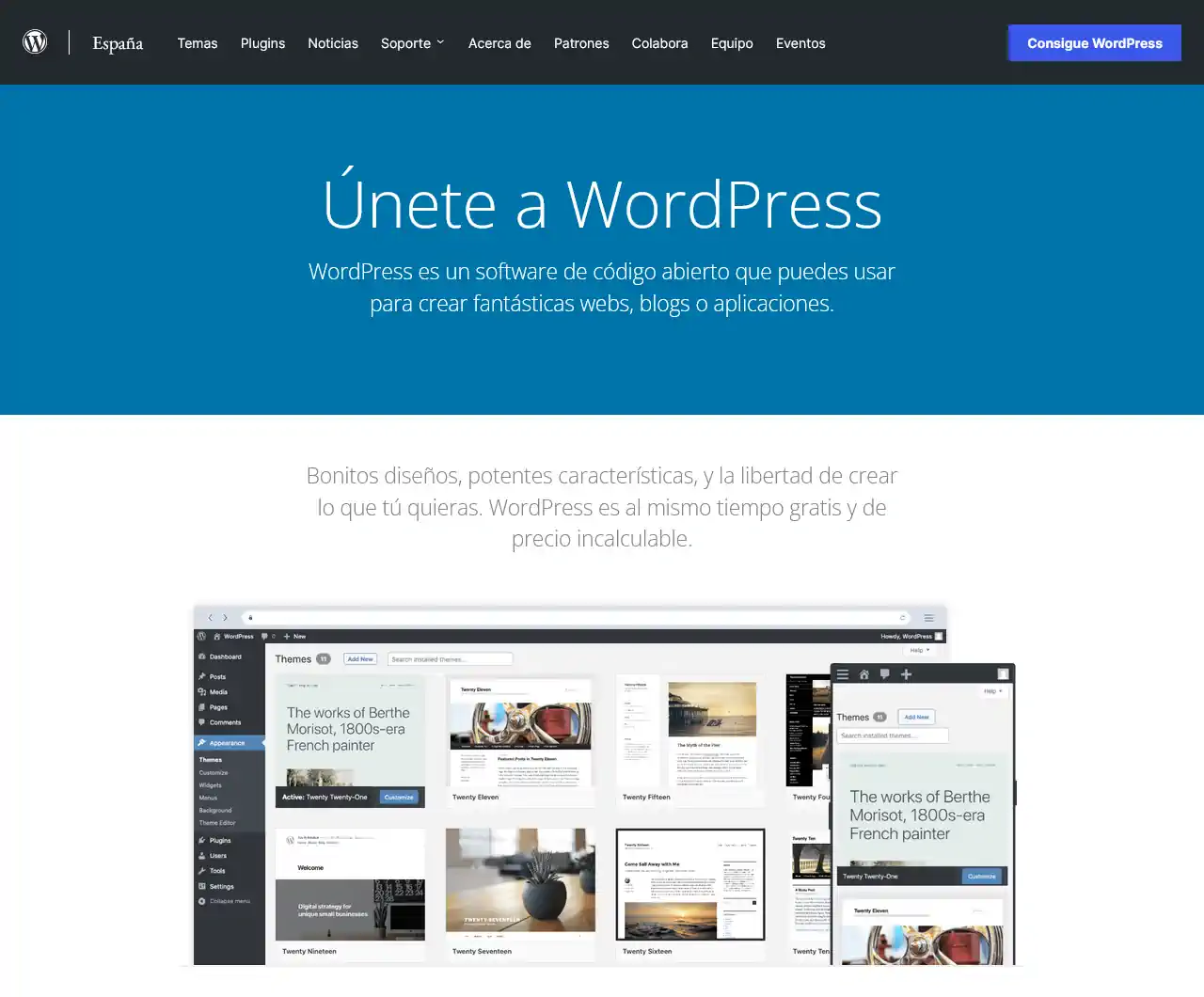This screenshot has height=997, width=1204.
Task: Select Noticias in the navigation bar
Action: (x=333, y=43)
